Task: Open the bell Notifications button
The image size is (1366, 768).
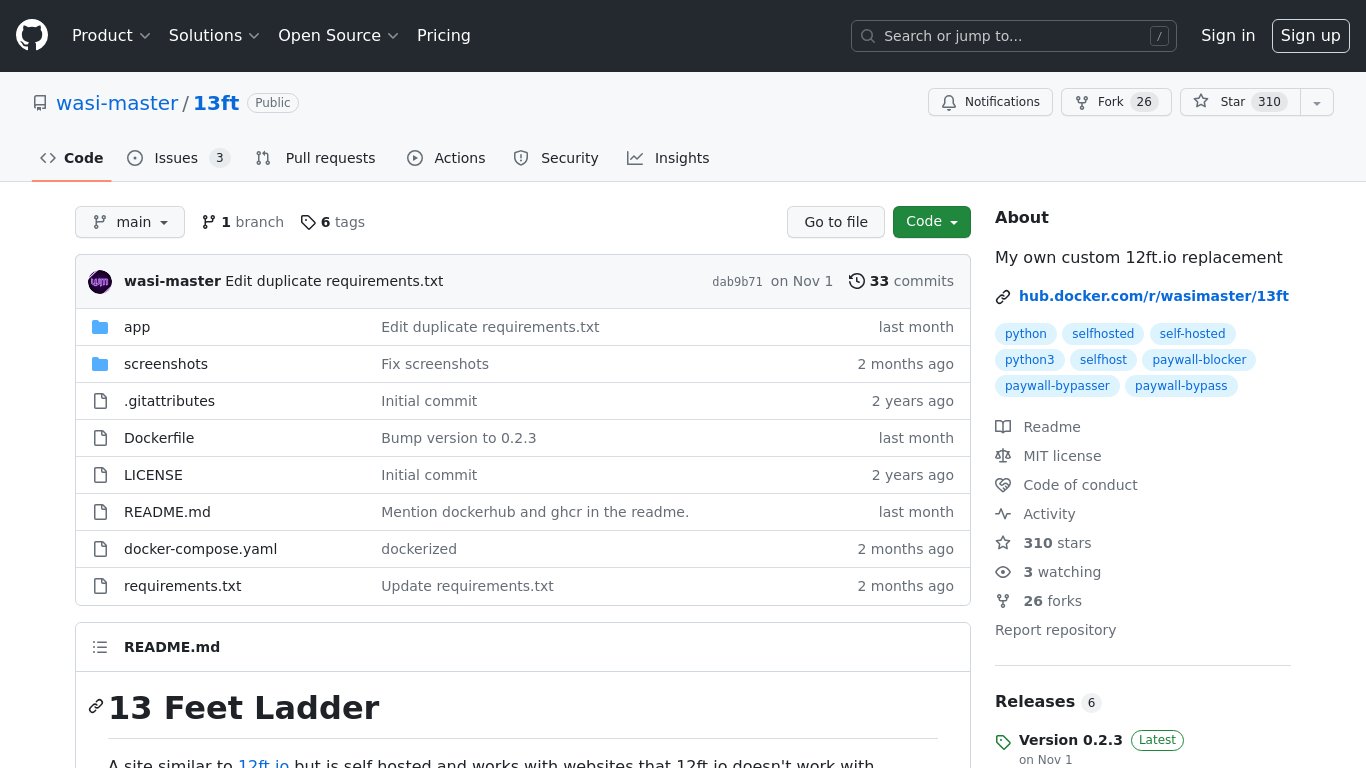Action: coord(990,102)
